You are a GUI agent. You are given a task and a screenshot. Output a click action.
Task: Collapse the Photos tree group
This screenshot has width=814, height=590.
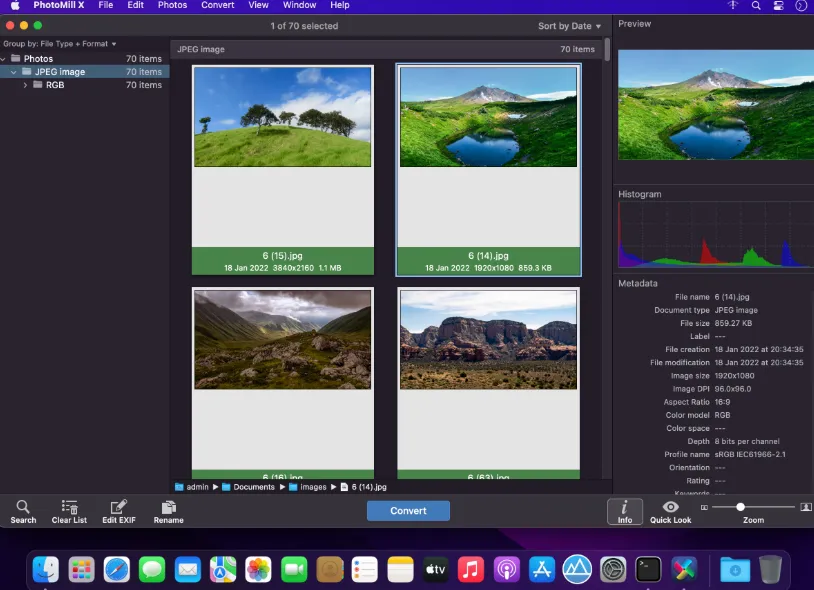click(3, 59)
